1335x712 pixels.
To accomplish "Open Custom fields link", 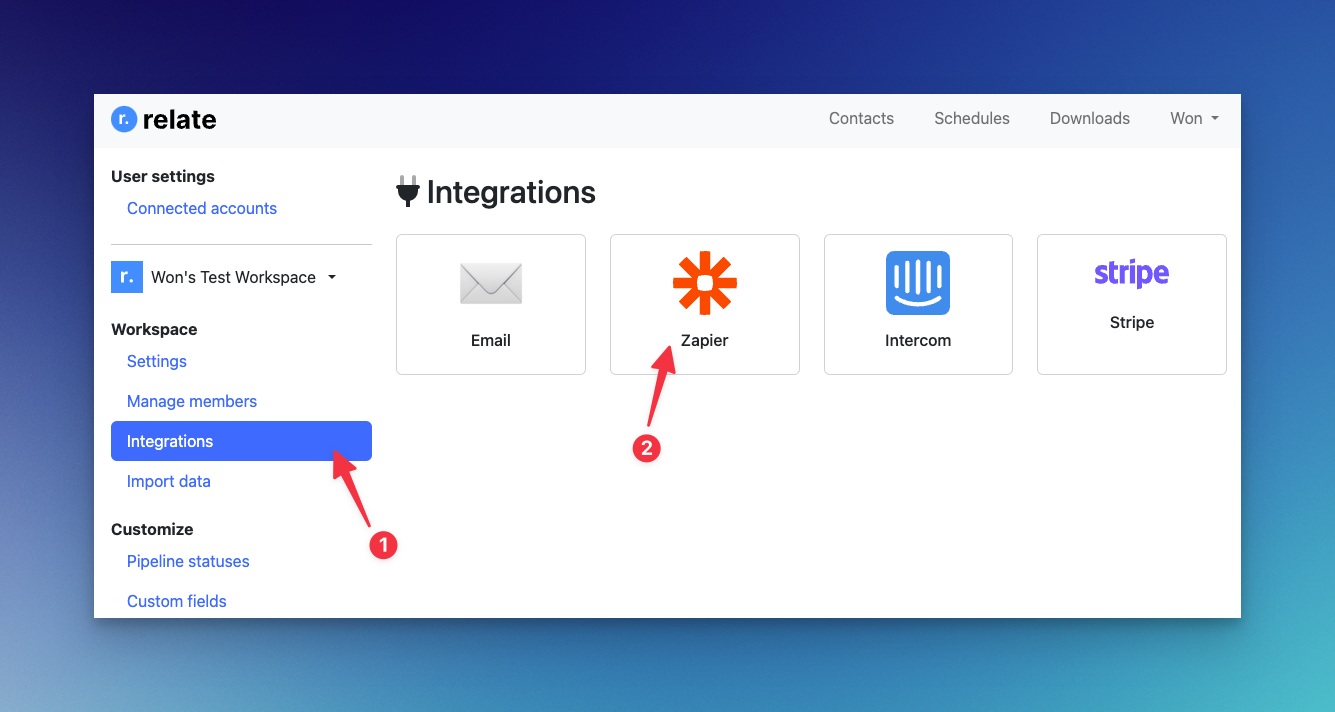I will tap(177, 601).
